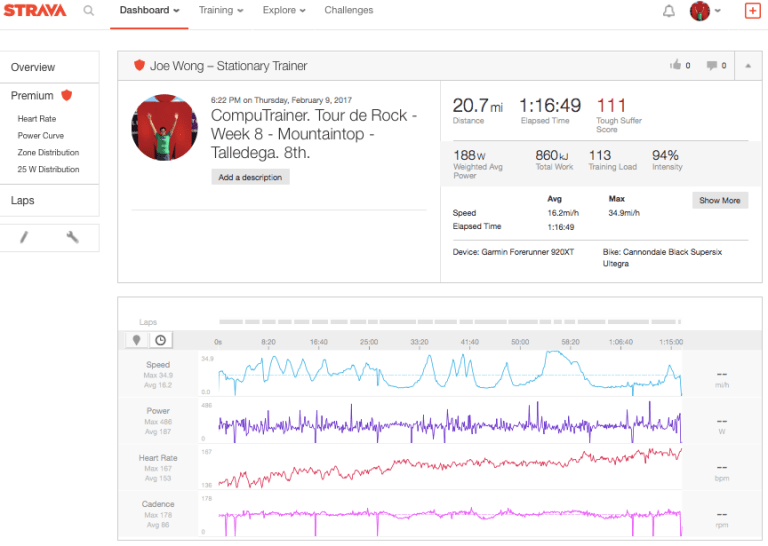Expand the Dashboard dropdown menu
Viewport: 768px width, 546px height.
pyautogui.click(x=149, y=11)
